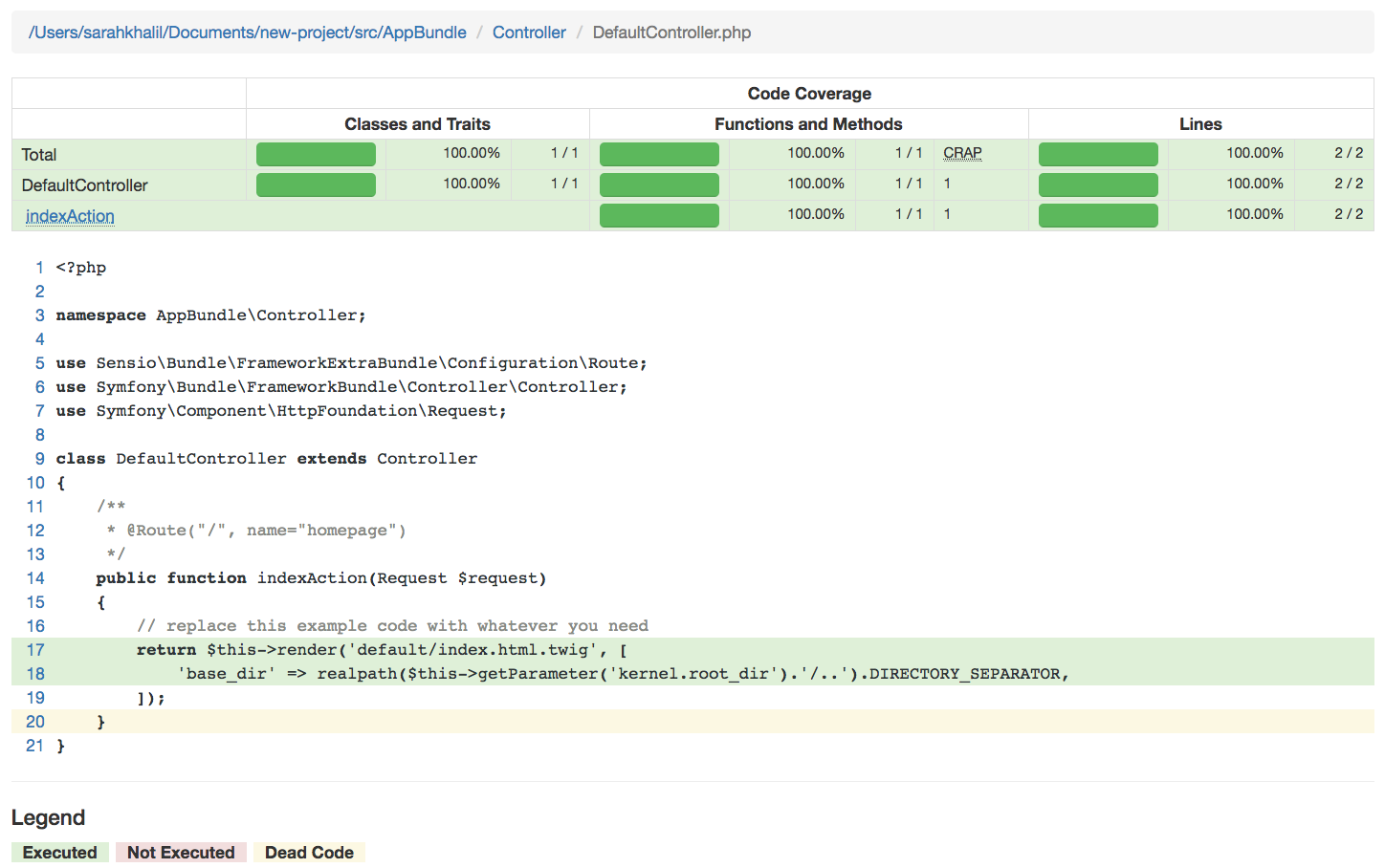This screenshot has width=1385, height=868.
Task: Go to line number 3 anchor
Action: pos(39,315)
